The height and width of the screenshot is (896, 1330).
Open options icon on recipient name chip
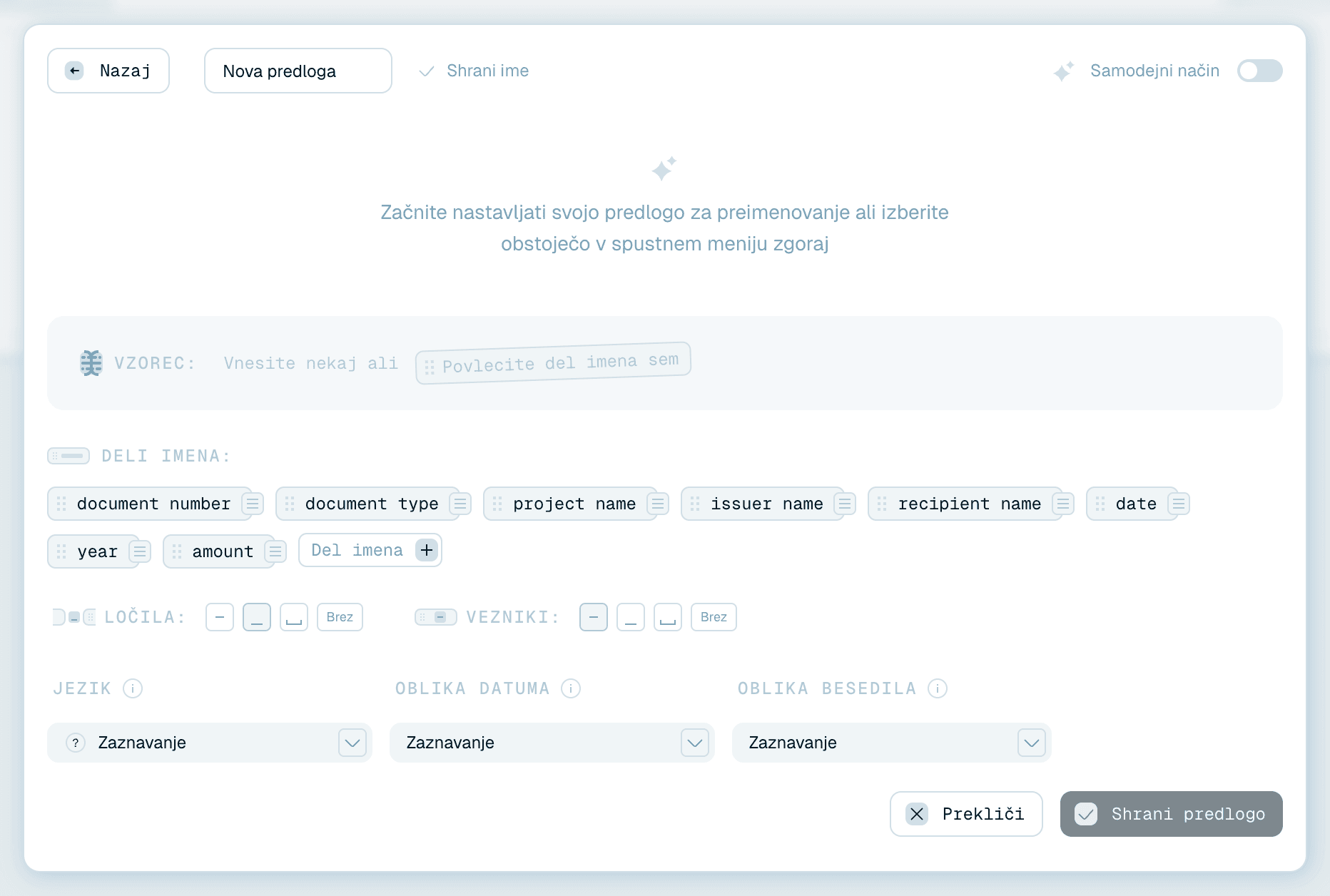click(1063, 504)
